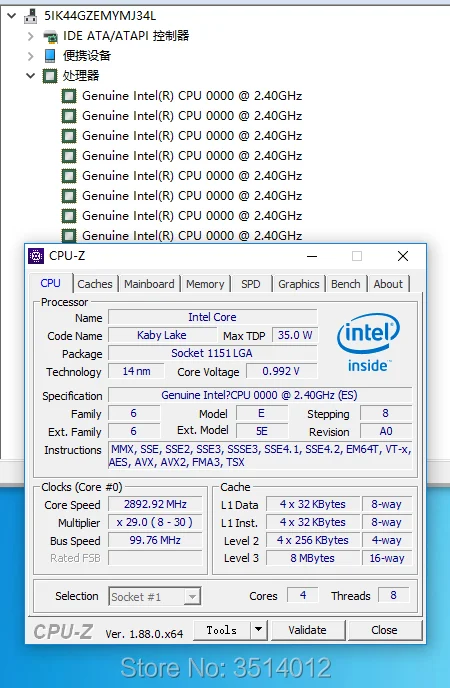Click the 'Ver. 1.88.0.x64' version text
450x688 pixels.
144,634
